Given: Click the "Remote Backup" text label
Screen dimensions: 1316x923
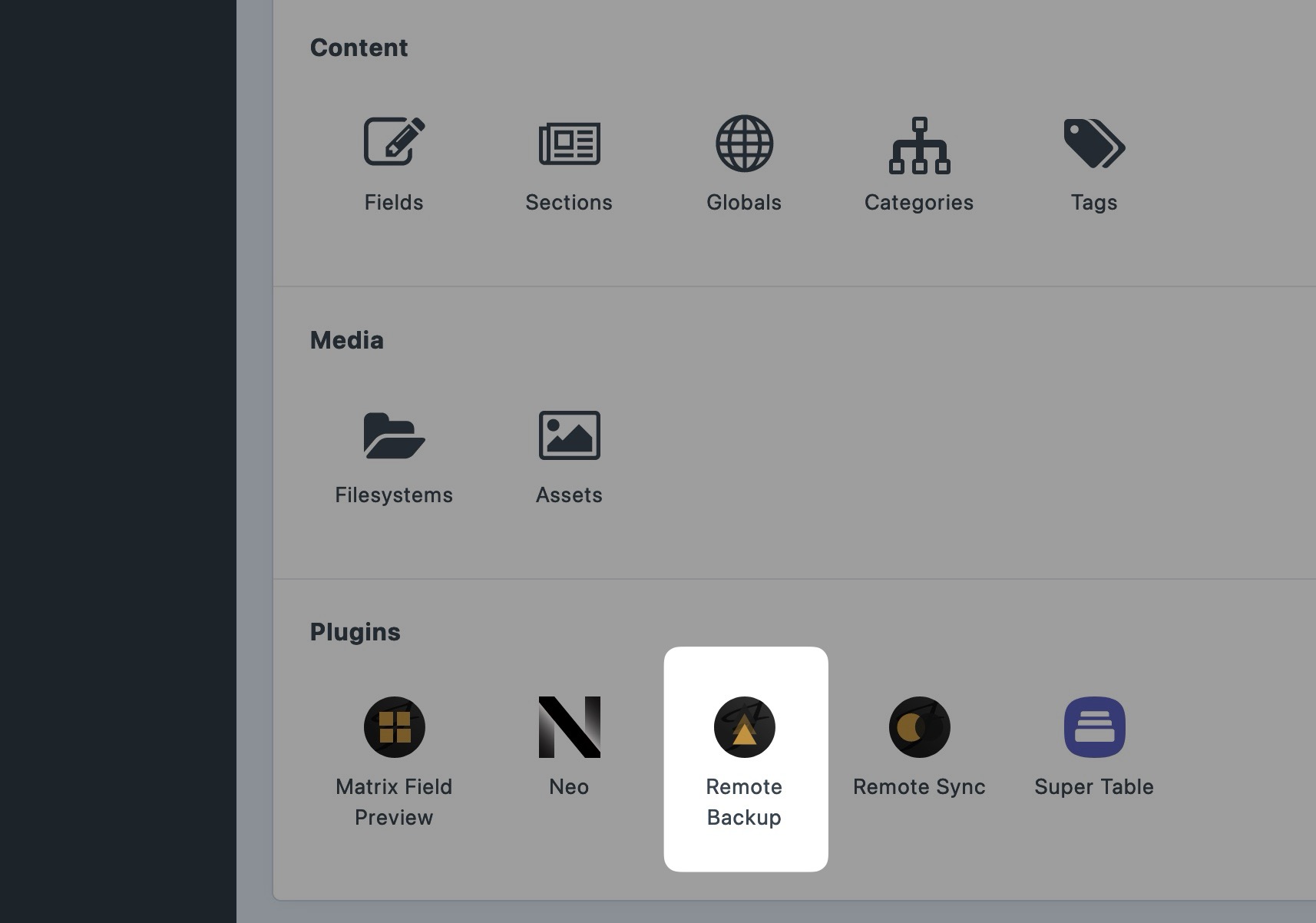Looking at the screenshot, I should [744, 802].
